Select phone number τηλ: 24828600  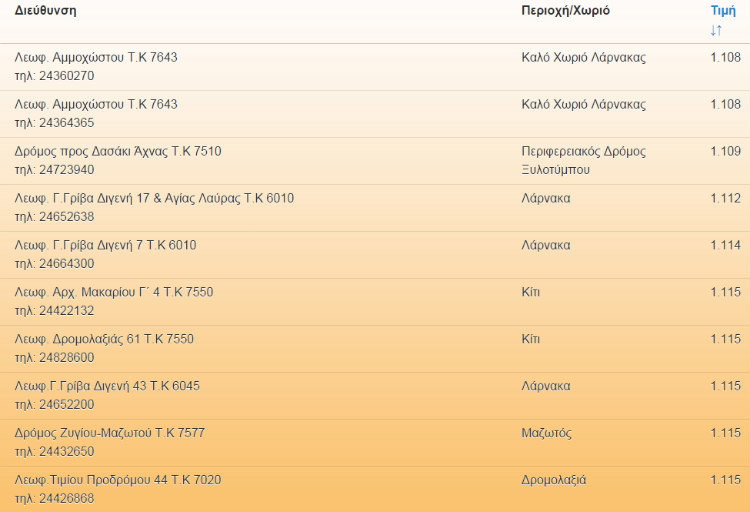pos(55,357)
